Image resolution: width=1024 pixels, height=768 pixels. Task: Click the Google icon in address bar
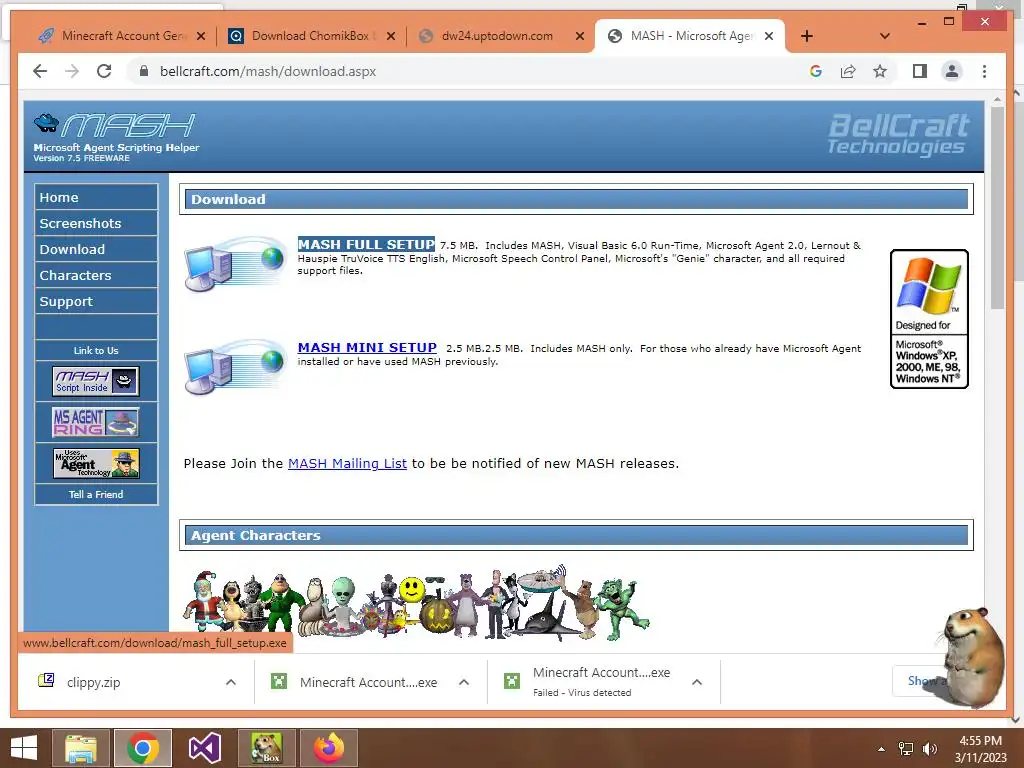pyautogui.click(x=816, y=71)
